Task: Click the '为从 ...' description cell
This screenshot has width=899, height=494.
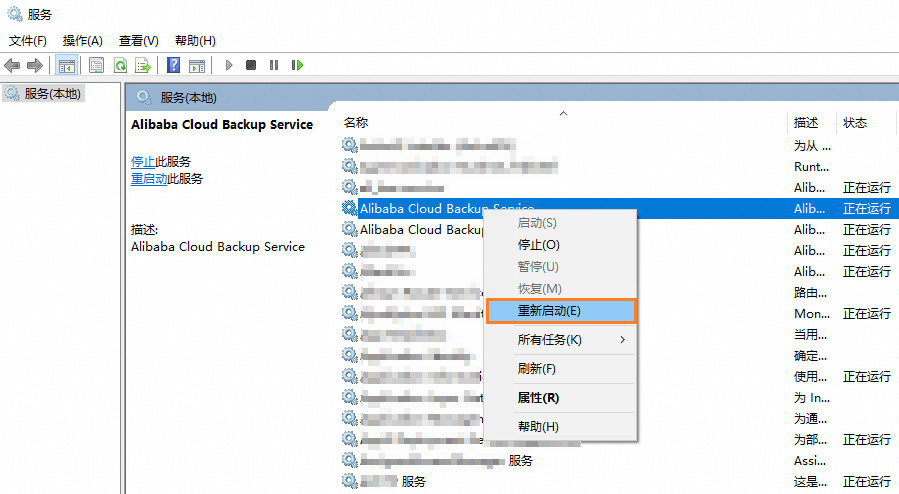Action: 812,146
